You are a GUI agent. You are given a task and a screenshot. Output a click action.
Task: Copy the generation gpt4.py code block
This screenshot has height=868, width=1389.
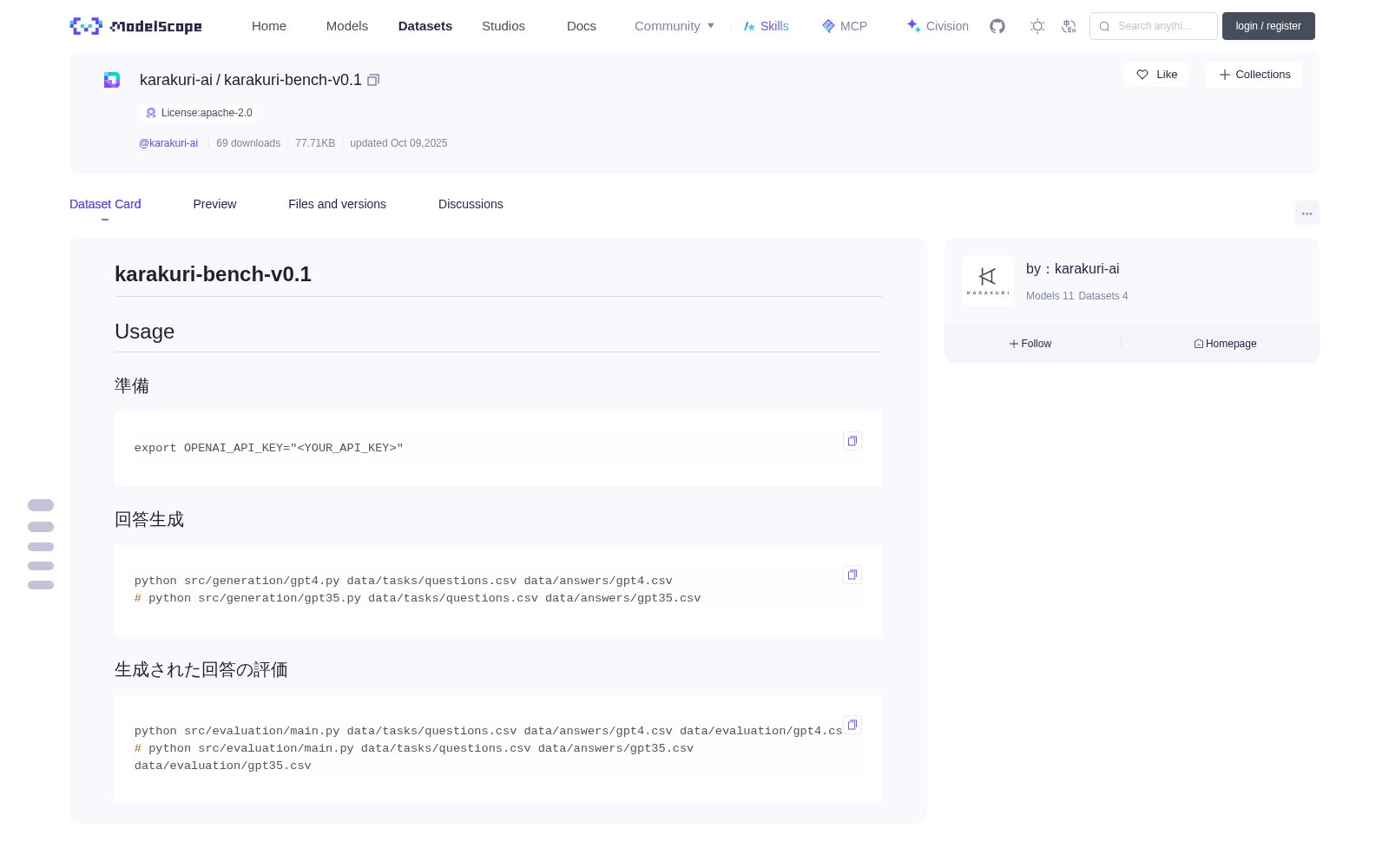coord(852,575)
